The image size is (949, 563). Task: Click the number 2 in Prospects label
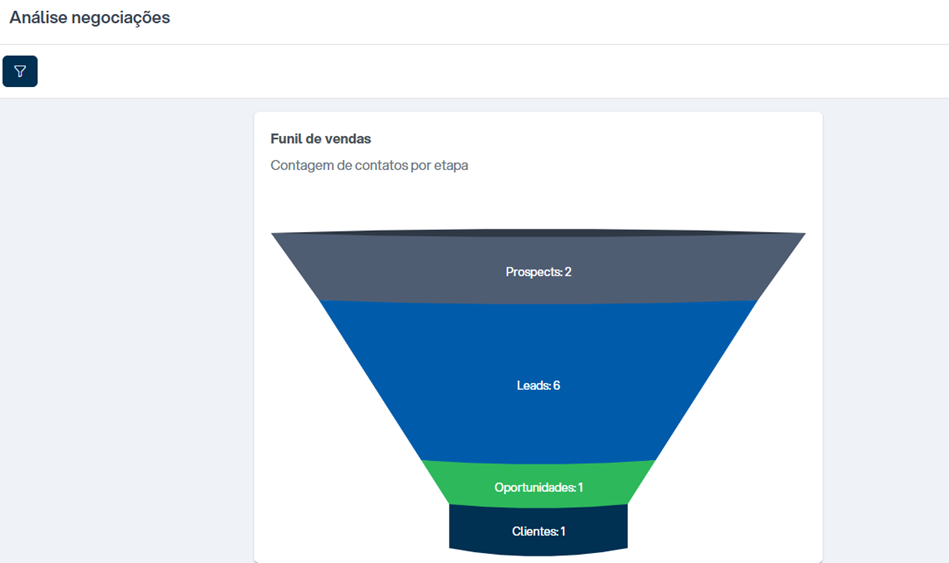pyautogui.click(x=568, y=272)
